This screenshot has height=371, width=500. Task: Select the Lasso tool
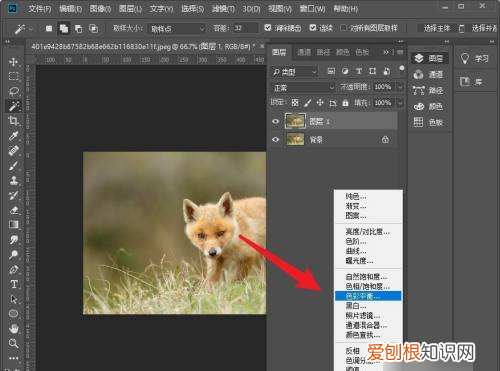pyautogui.click(x=13, y=91)
